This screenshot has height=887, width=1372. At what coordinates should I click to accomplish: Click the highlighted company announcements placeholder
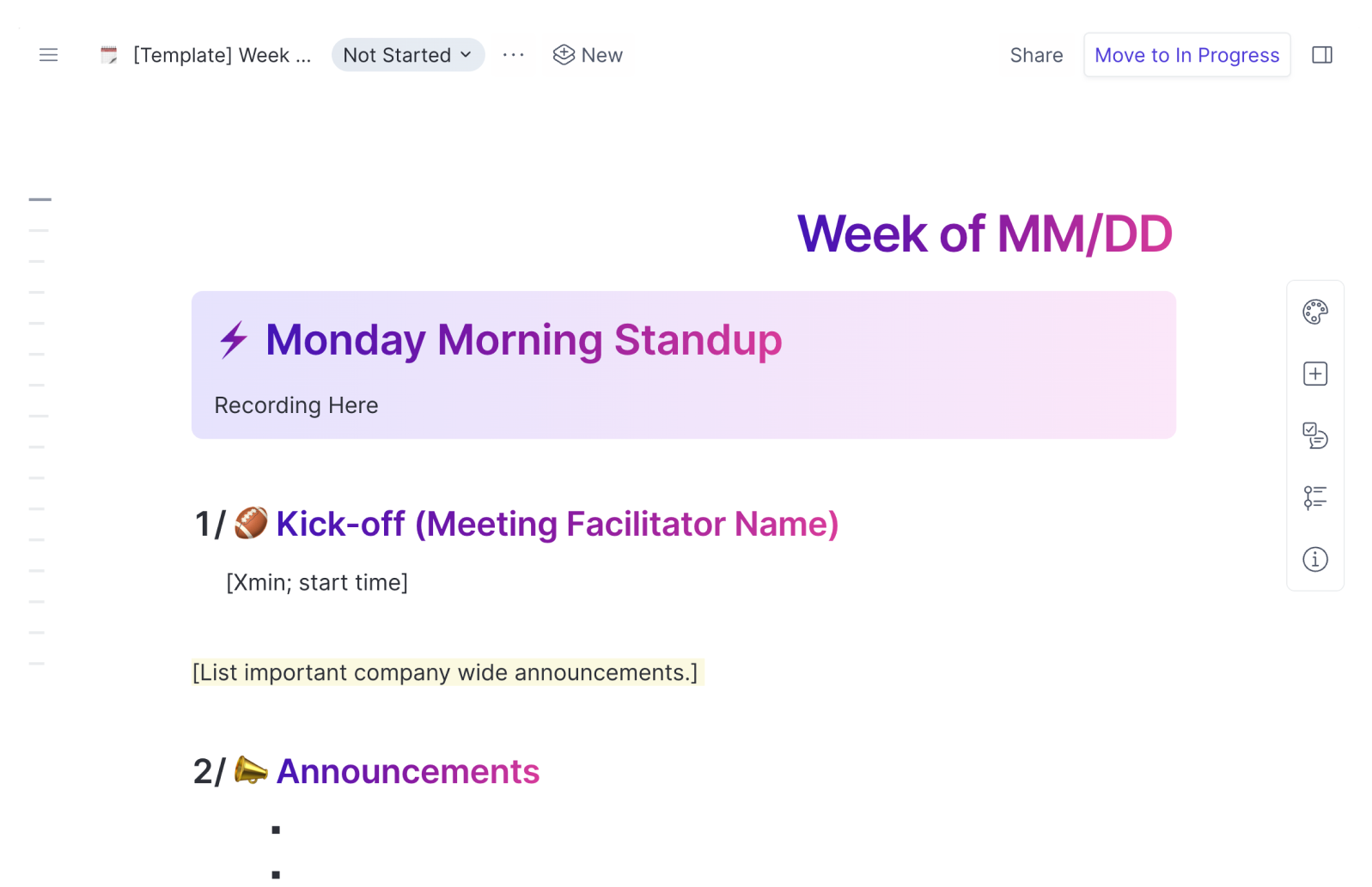point(446,672)
